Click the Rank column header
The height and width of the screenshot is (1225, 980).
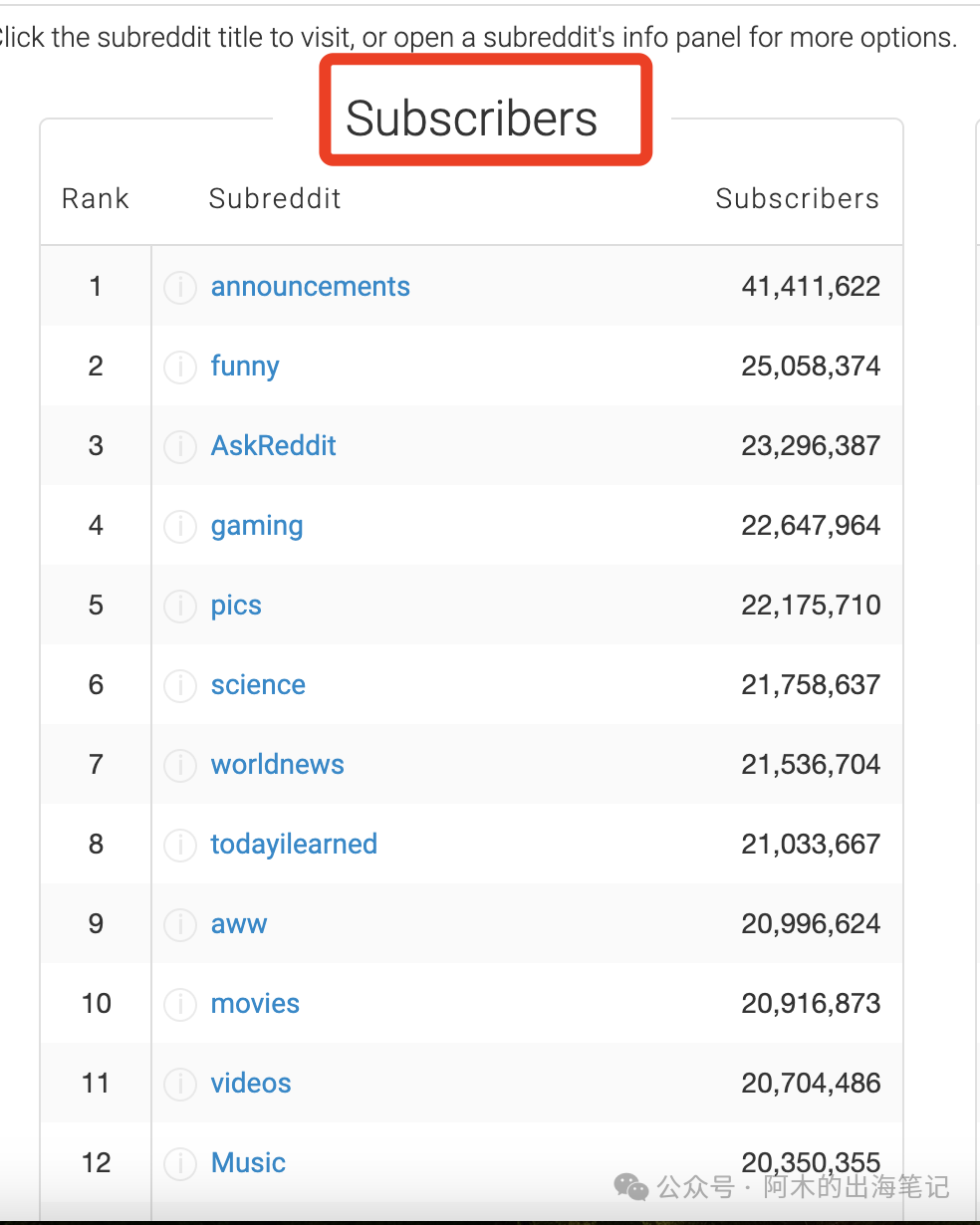click(x=96, y=199)
